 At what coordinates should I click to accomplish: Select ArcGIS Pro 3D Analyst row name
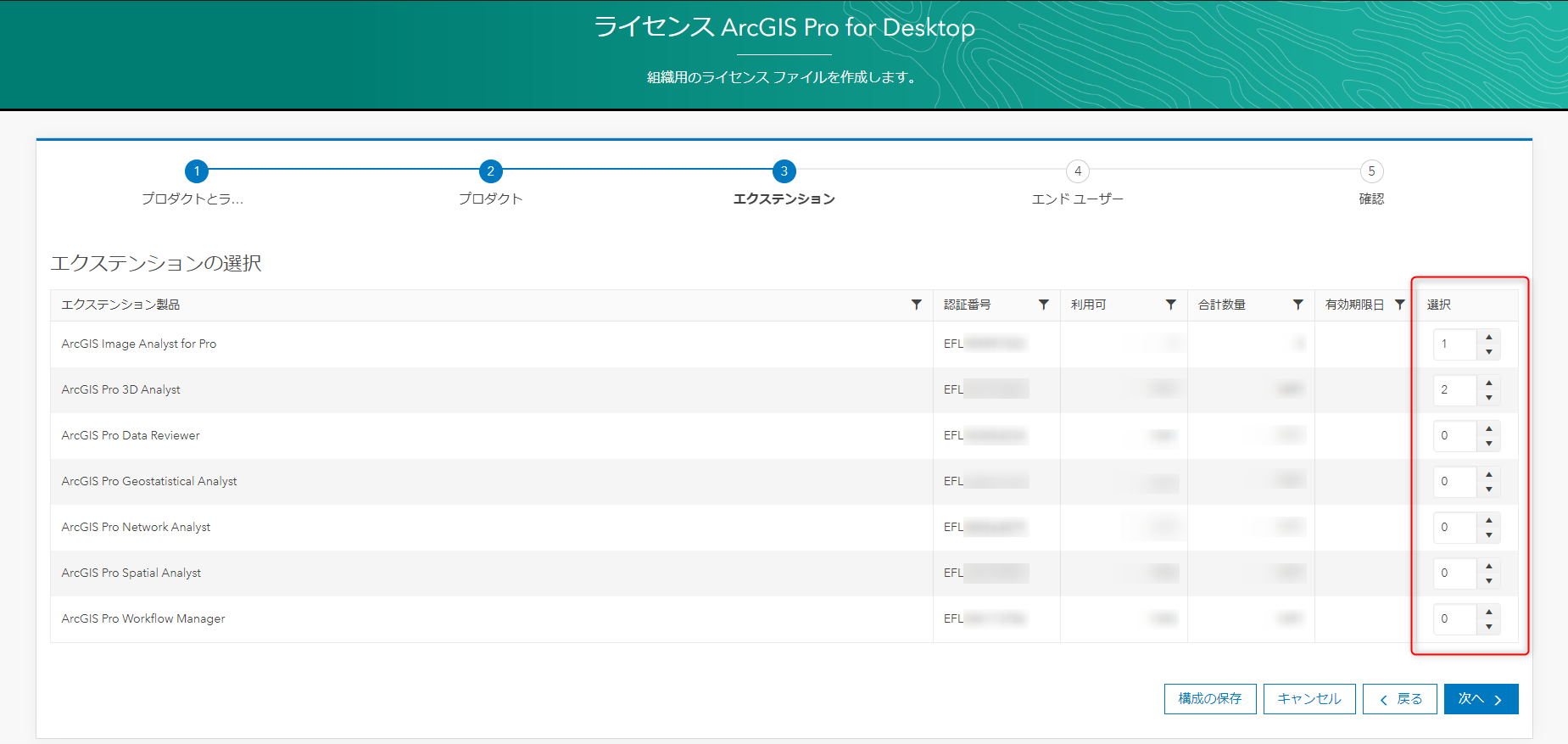pos(121,389)
